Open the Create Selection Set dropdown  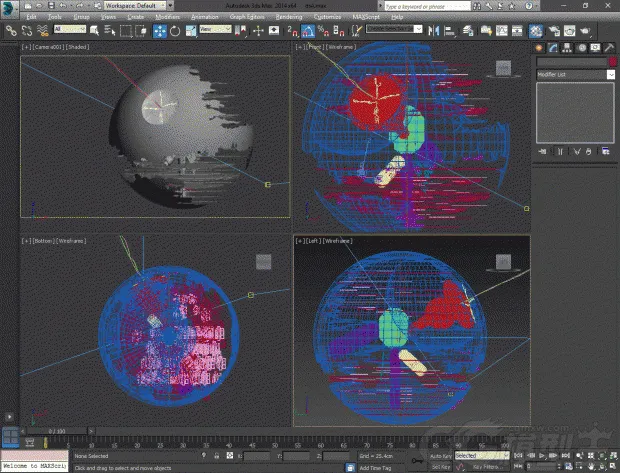click(394, 29)
